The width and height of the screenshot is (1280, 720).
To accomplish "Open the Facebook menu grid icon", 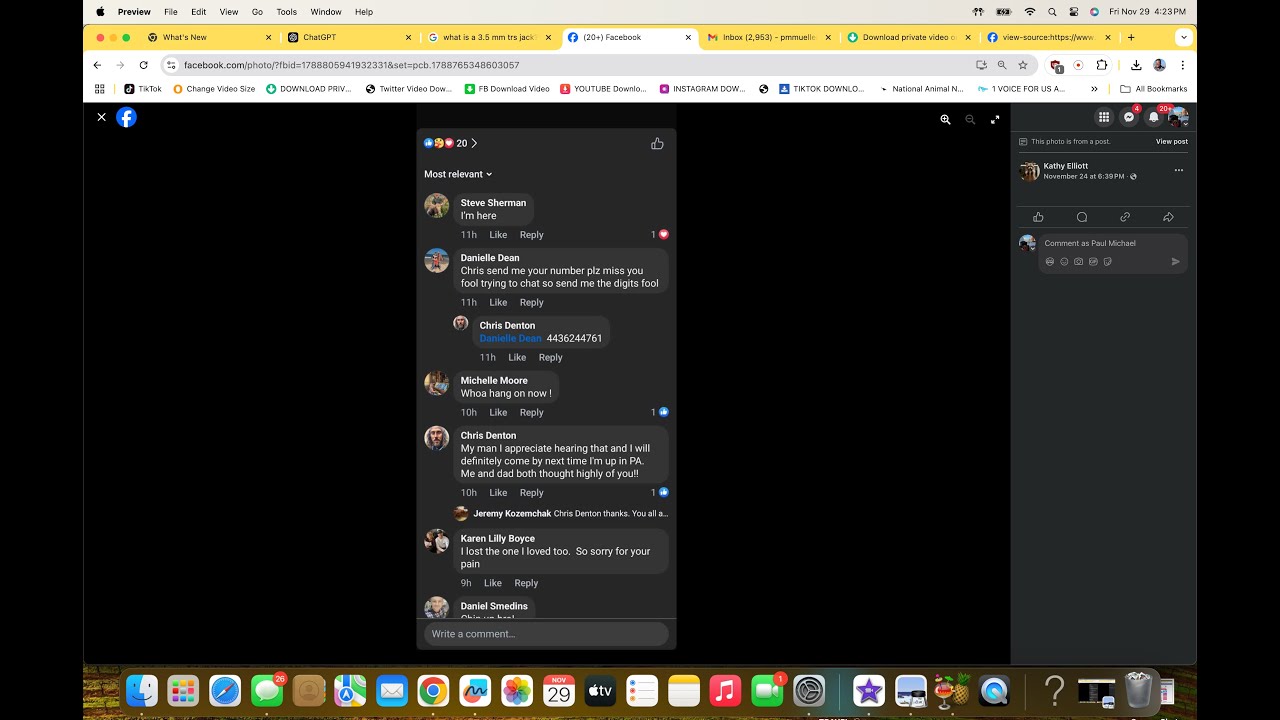I will coord(1104,117).
